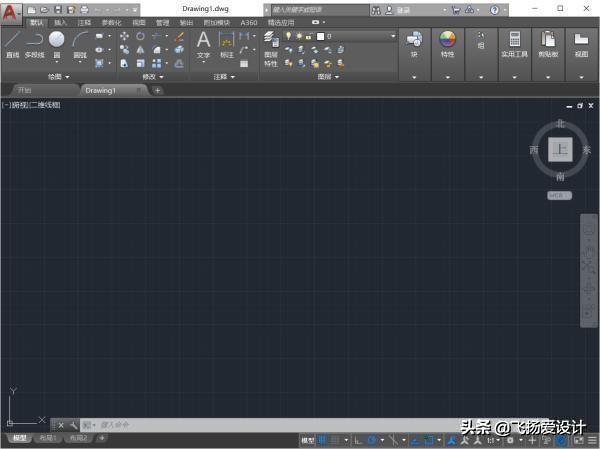Toggle snap mode in status bar

pos(335,440)
